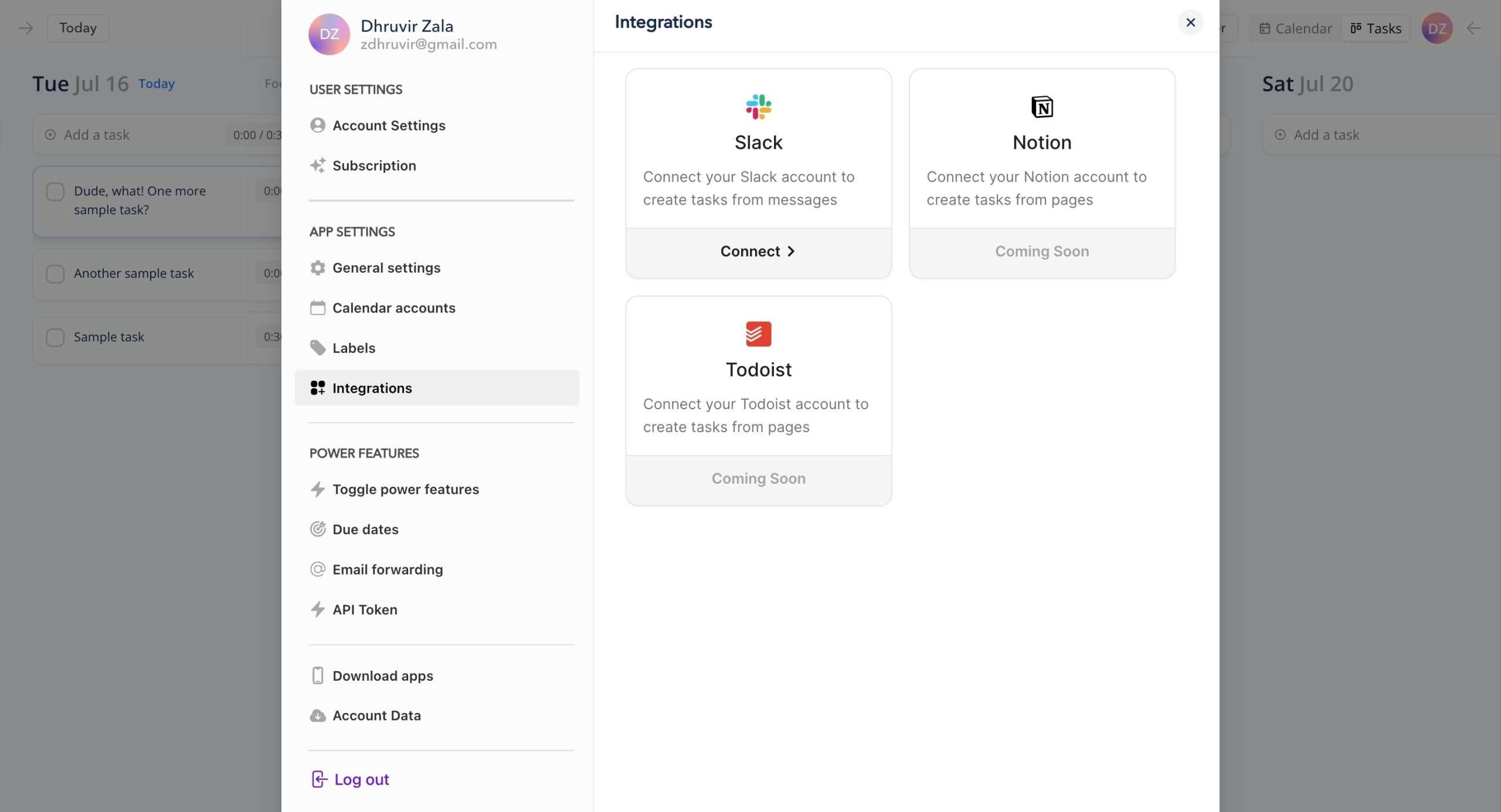1501x812 pixels.
Task: Click the Subscription sparkle icon
Action: pyautogui.click(x=318, y=165)
